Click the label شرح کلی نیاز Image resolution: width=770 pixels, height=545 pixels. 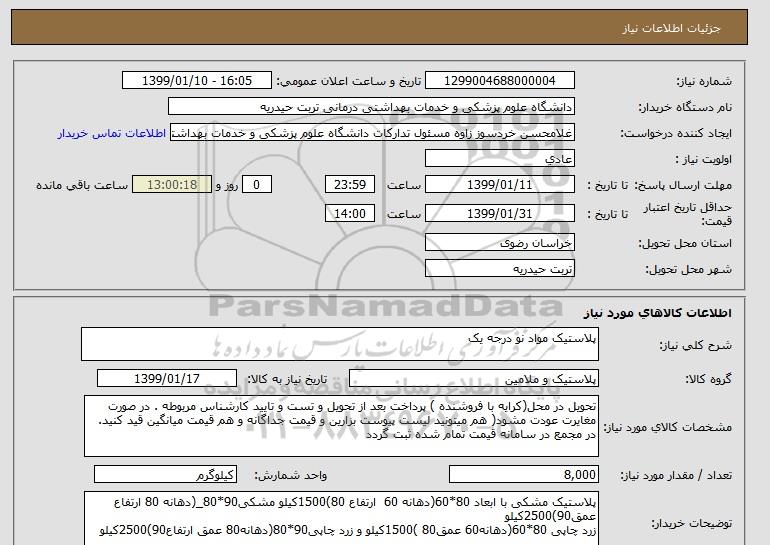[695, 346]
